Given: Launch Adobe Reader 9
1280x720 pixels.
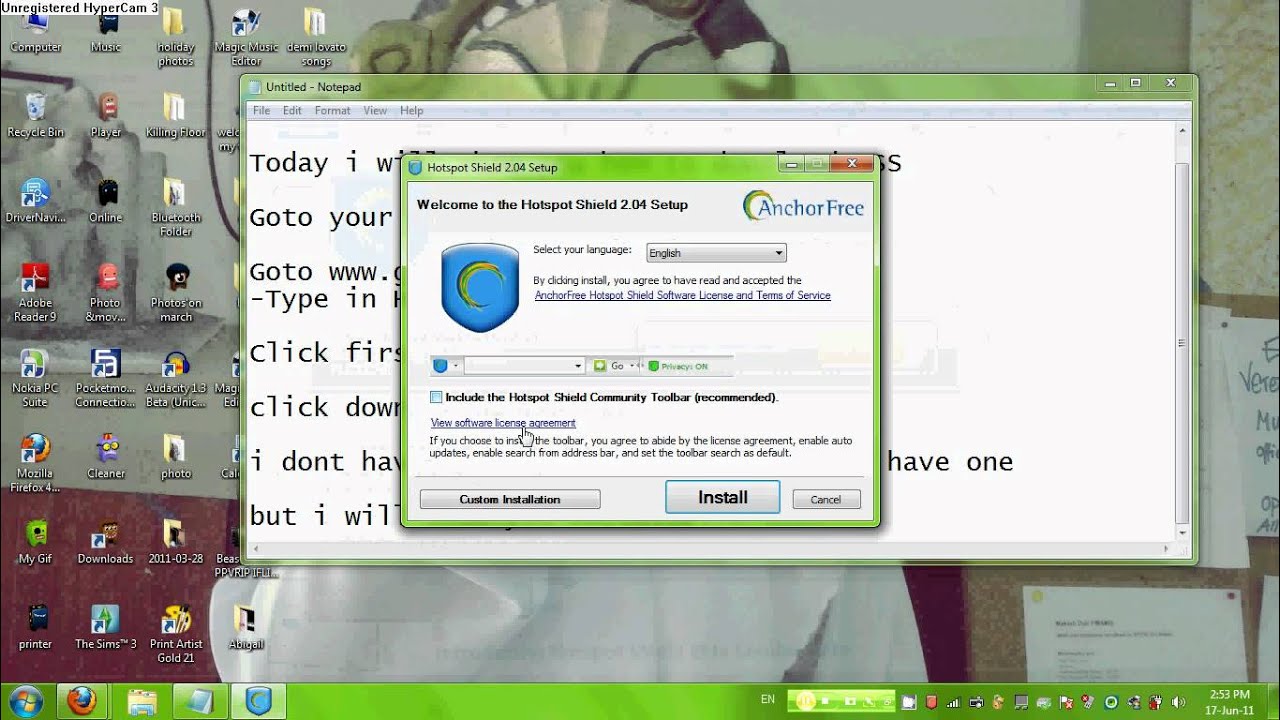Looking at the screenshot, I should tap(35, 292).
